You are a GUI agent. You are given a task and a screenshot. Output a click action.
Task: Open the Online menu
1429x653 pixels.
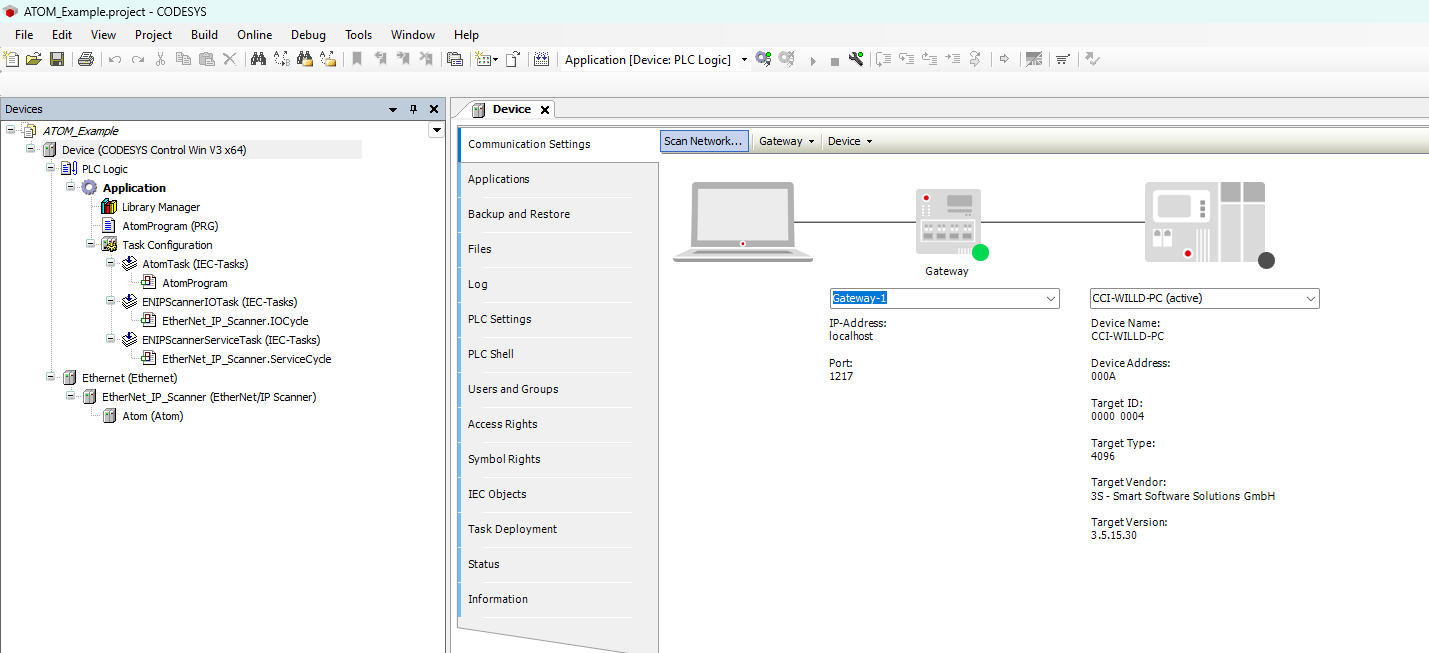254,34
